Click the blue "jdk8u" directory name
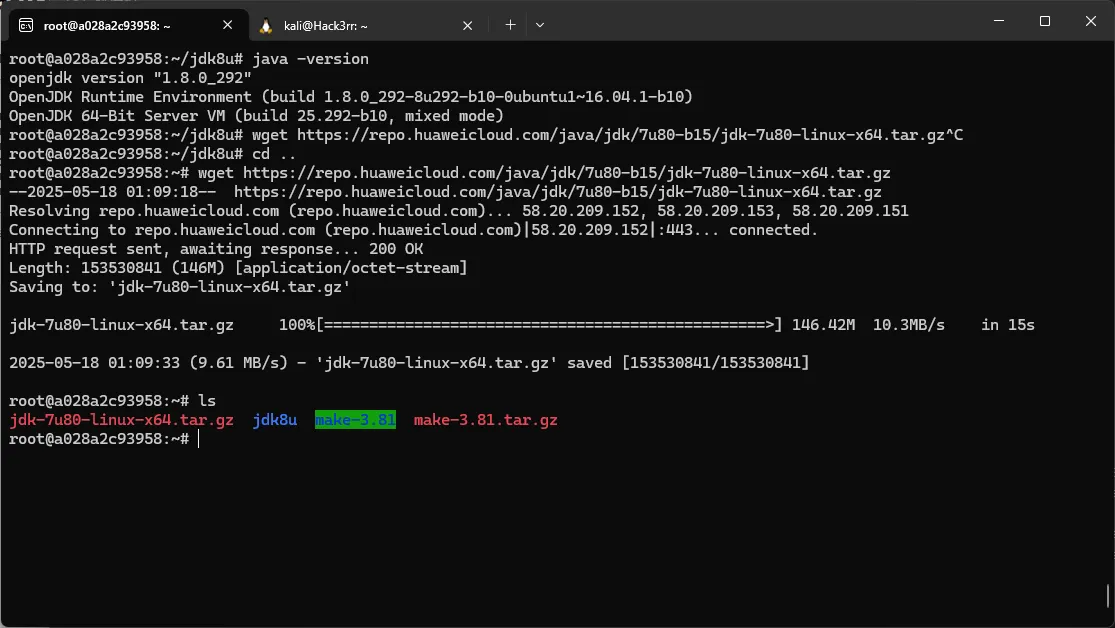The width and height of the screenshot is (1115, 628). (274, 420)
